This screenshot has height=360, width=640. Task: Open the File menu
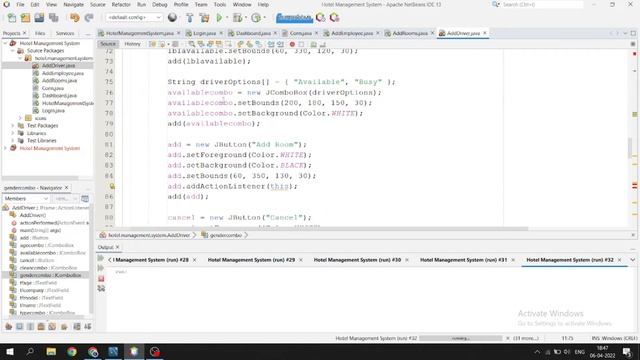[20, 4]
